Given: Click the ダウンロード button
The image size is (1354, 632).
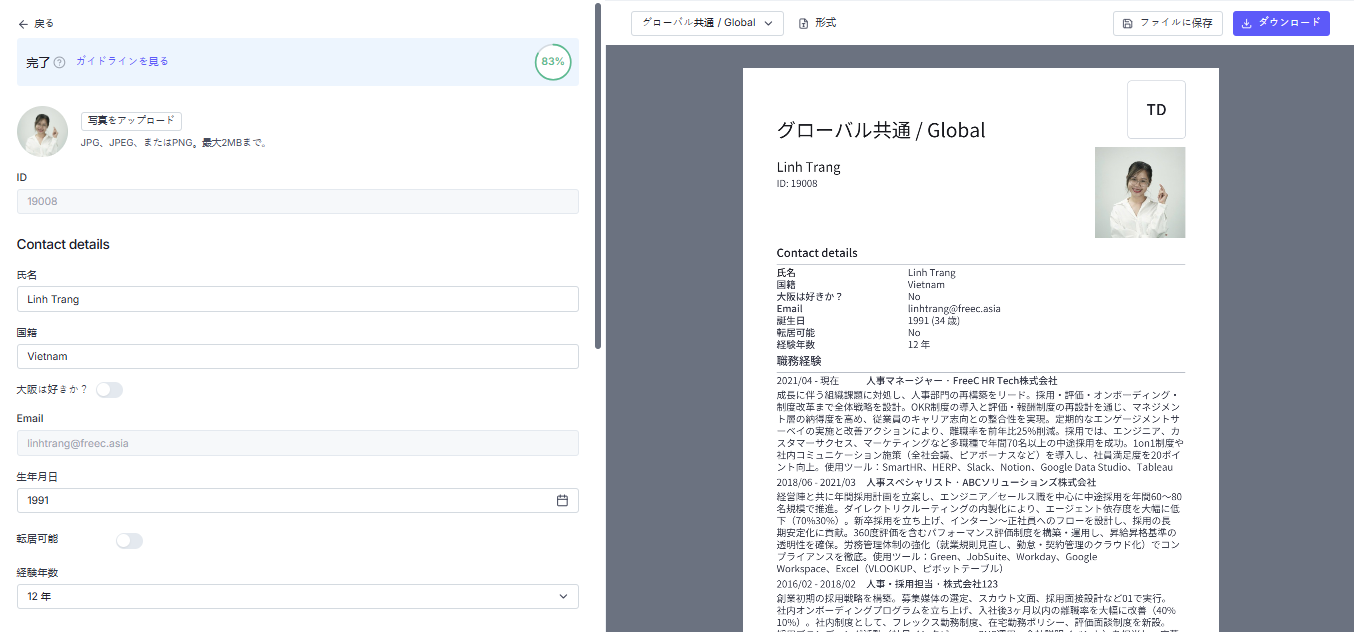Looking at the screenshot, I should pos(1281,23).
